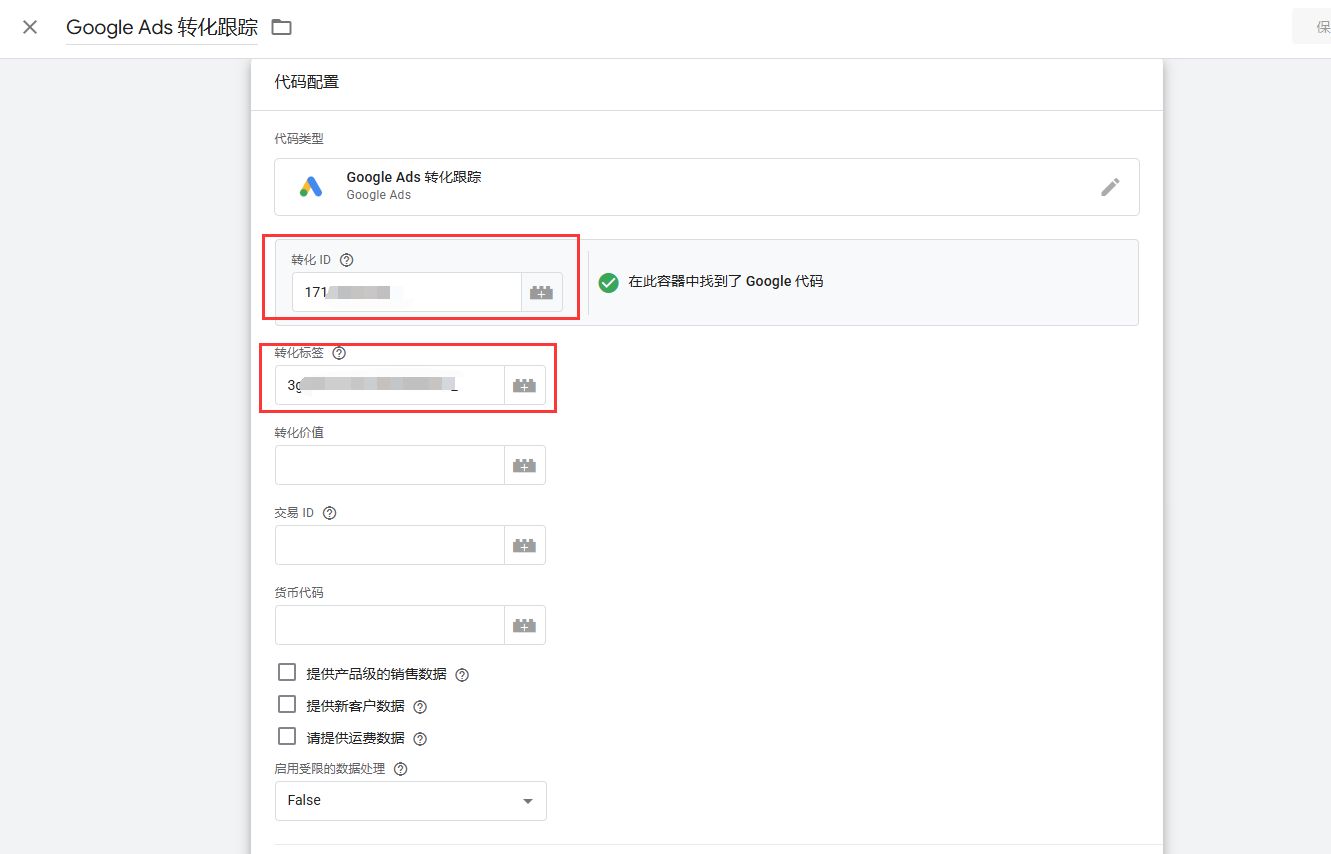Insert a variable for 转化标签
Screen dimensions: 1331x854
pos(525,385)
